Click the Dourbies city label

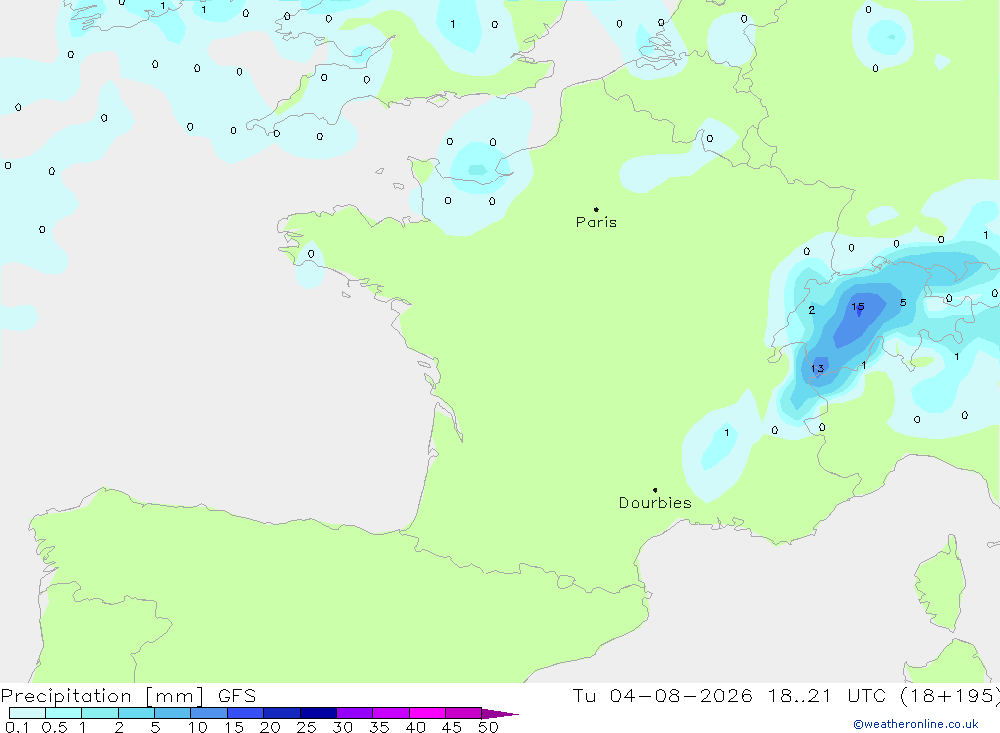click(x=655, y=503)
